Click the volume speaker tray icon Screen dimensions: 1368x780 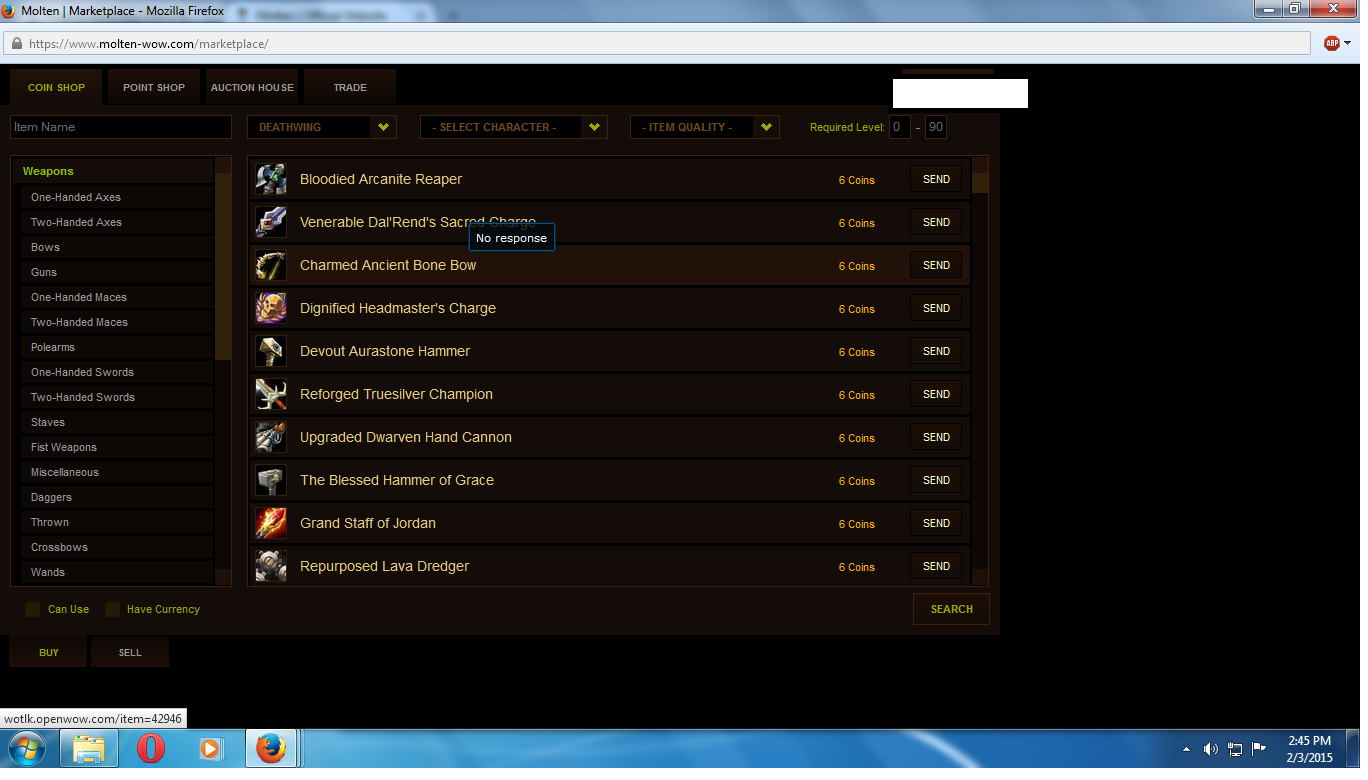tap(1211, 749)
